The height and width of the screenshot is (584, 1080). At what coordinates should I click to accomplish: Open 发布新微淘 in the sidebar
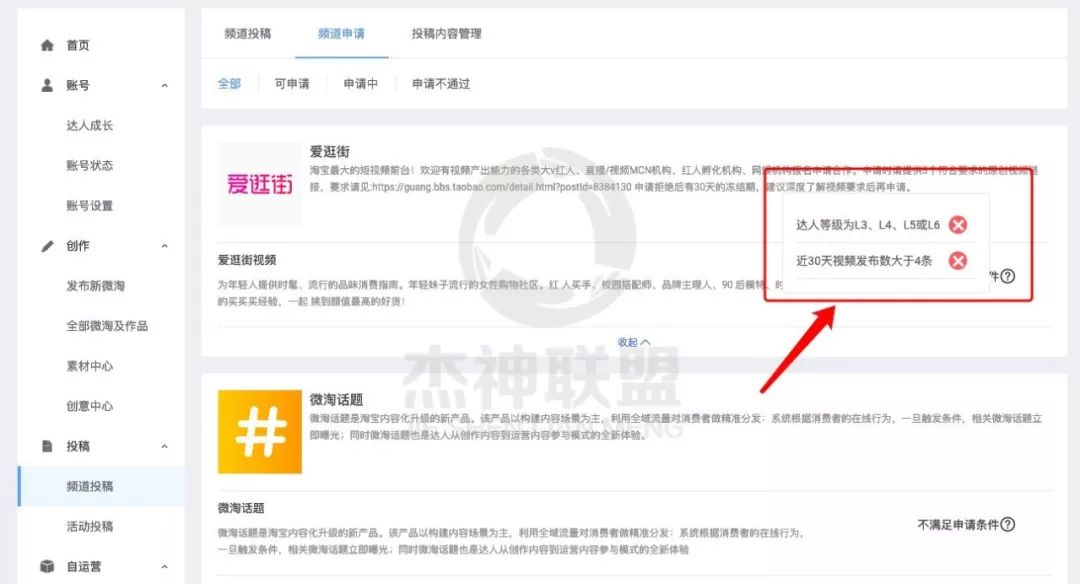tap(96, 286)
